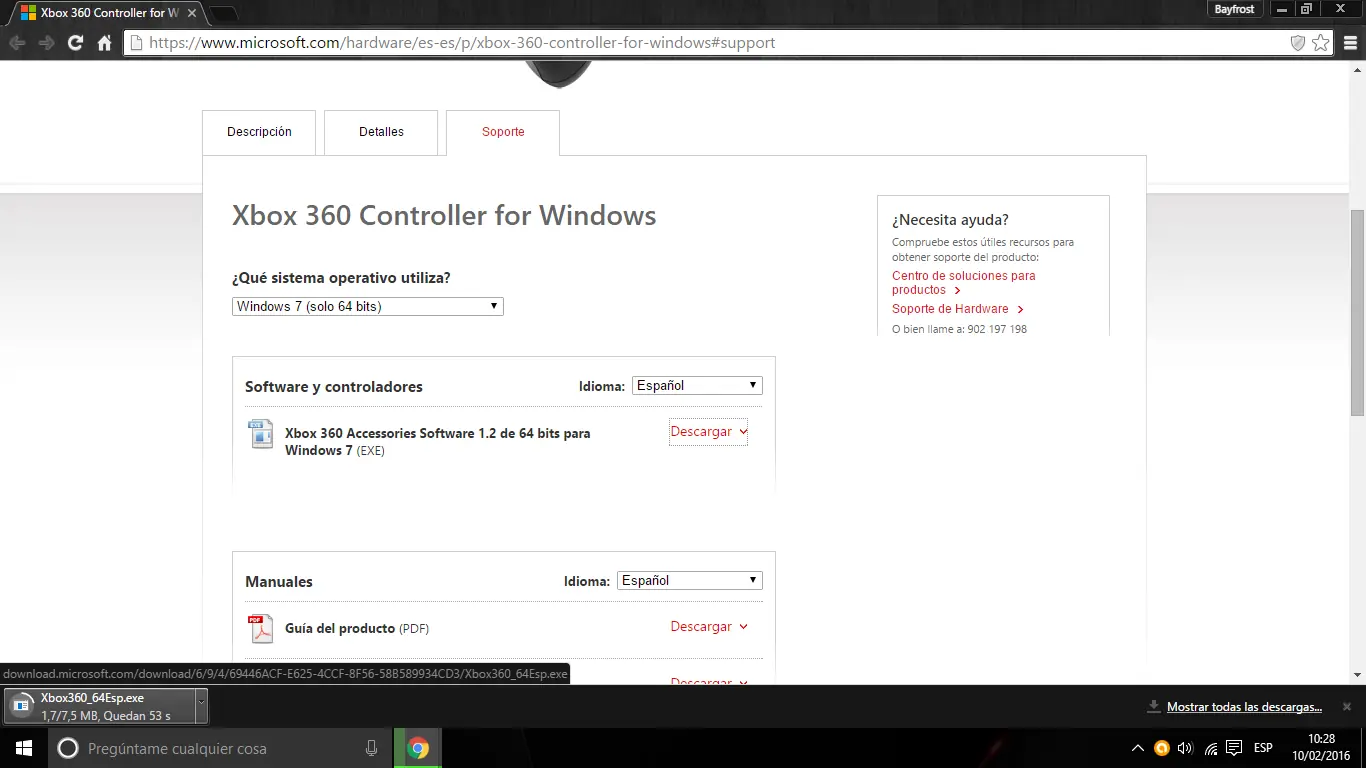Open the operating system dropdown
Screen dimensions: 1366x768
[x=368, y=306]
